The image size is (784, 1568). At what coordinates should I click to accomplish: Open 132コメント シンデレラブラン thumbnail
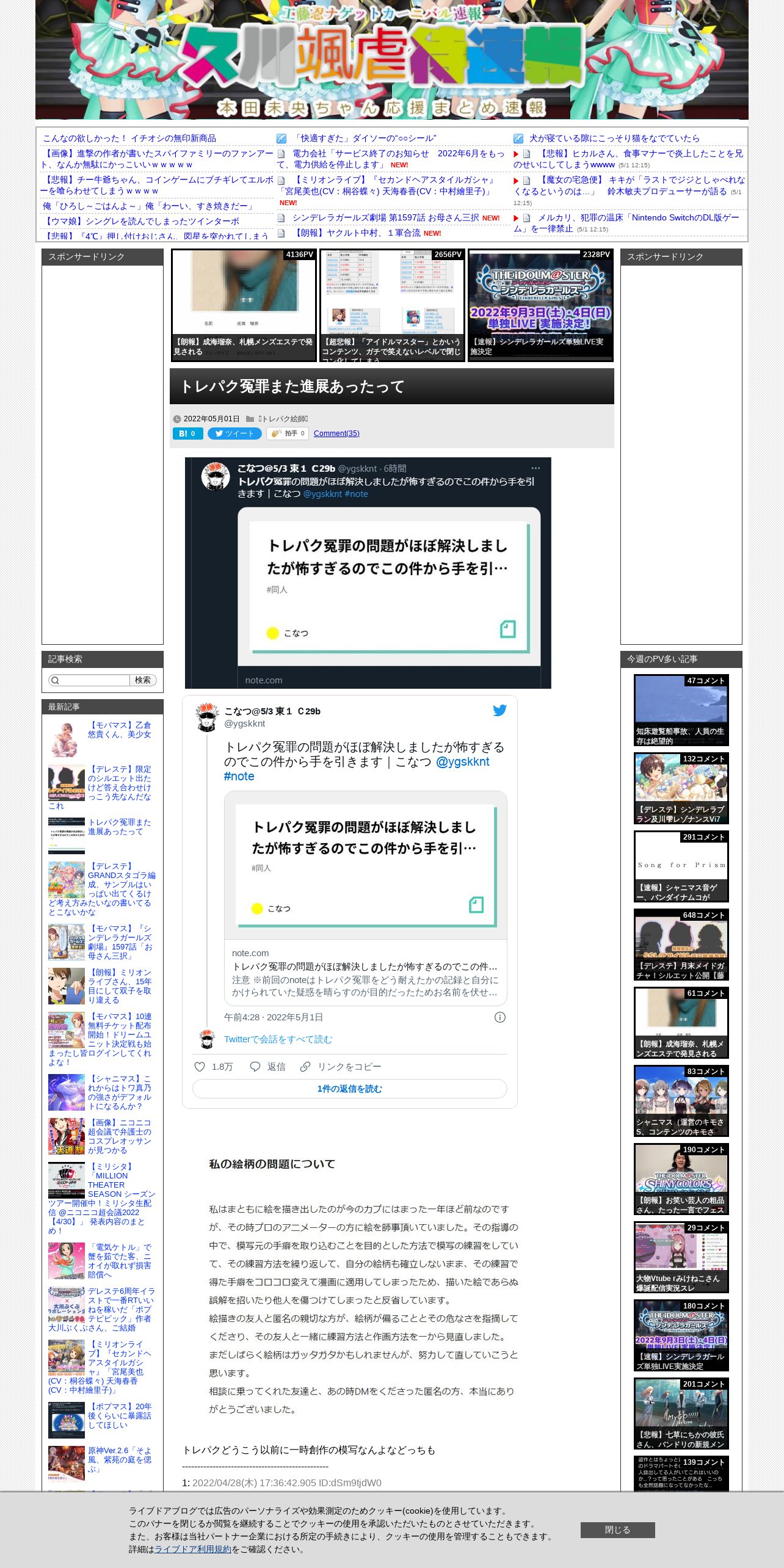pos(681,789)
